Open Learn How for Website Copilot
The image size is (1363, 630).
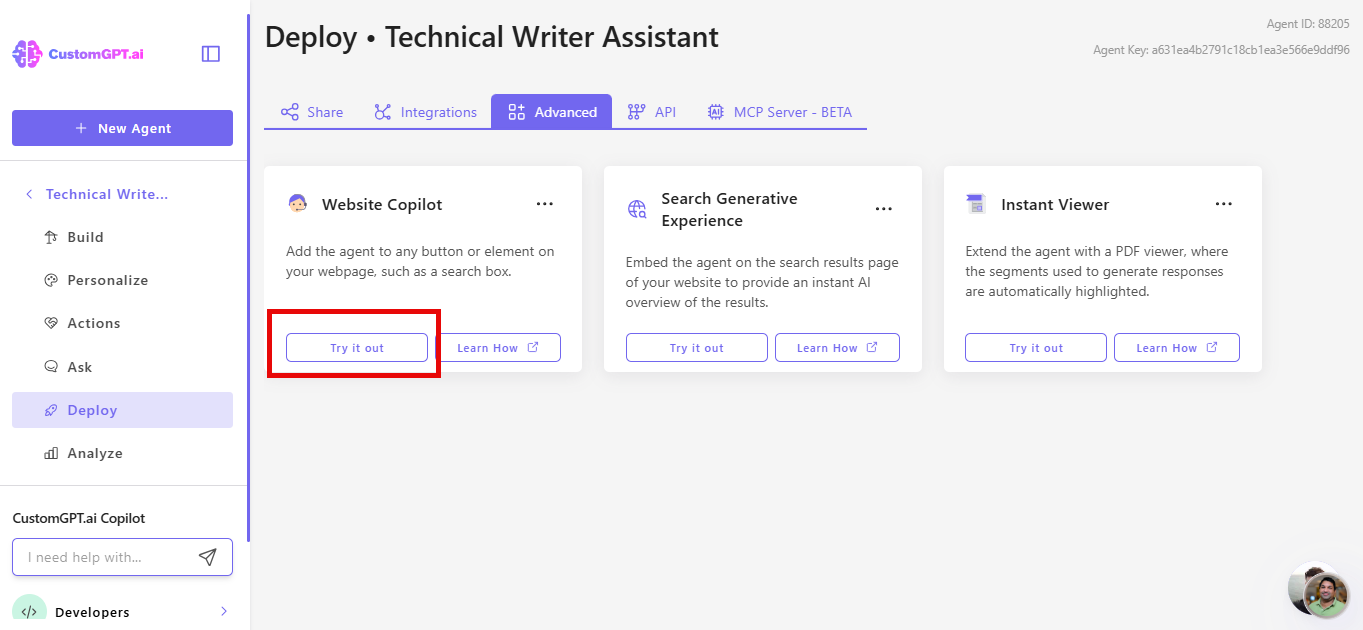(498, 348)
